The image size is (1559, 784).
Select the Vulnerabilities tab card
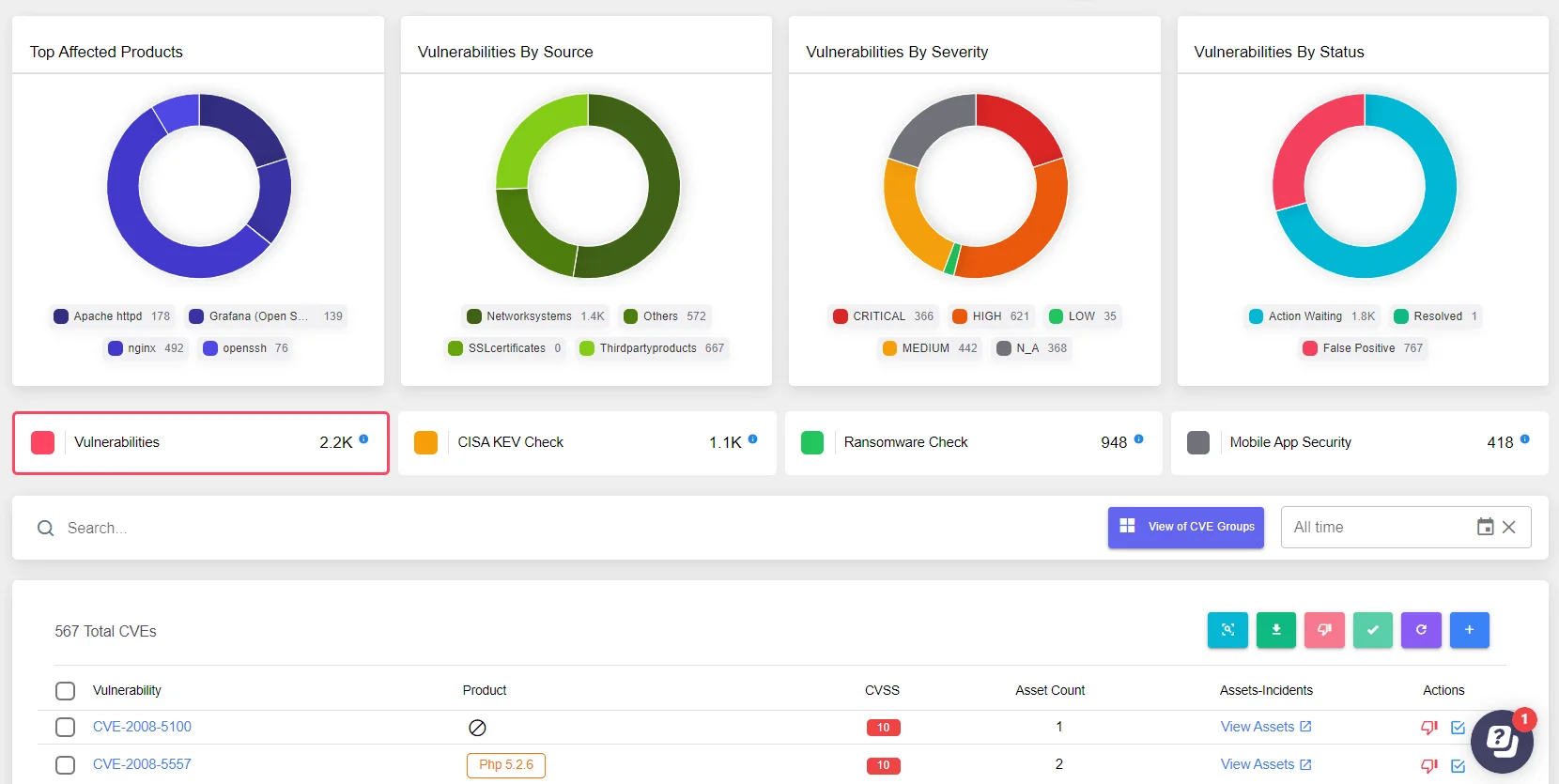pos(201,442)
